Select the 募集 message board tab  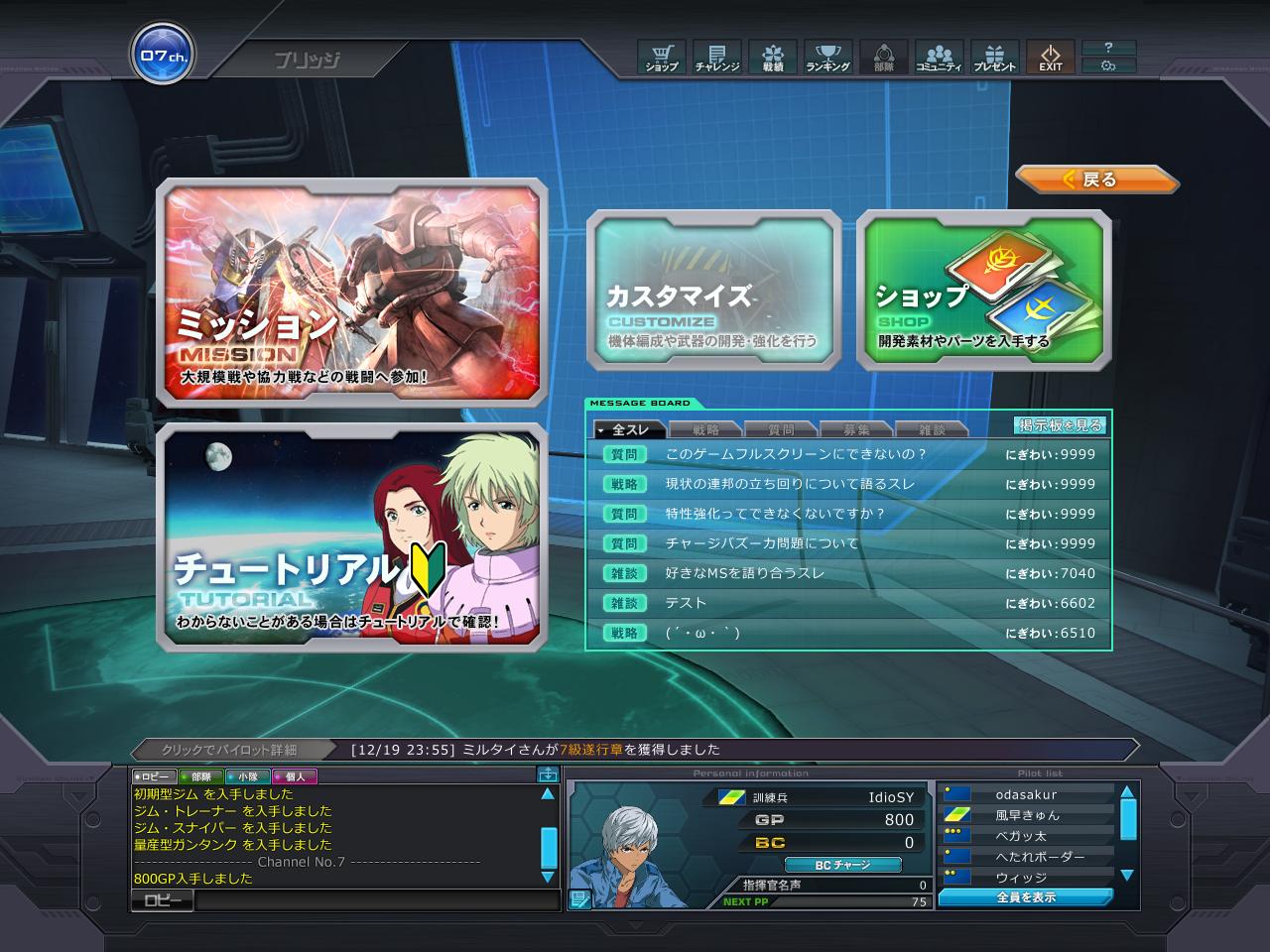pyautogui.click(x=856, y=429)
